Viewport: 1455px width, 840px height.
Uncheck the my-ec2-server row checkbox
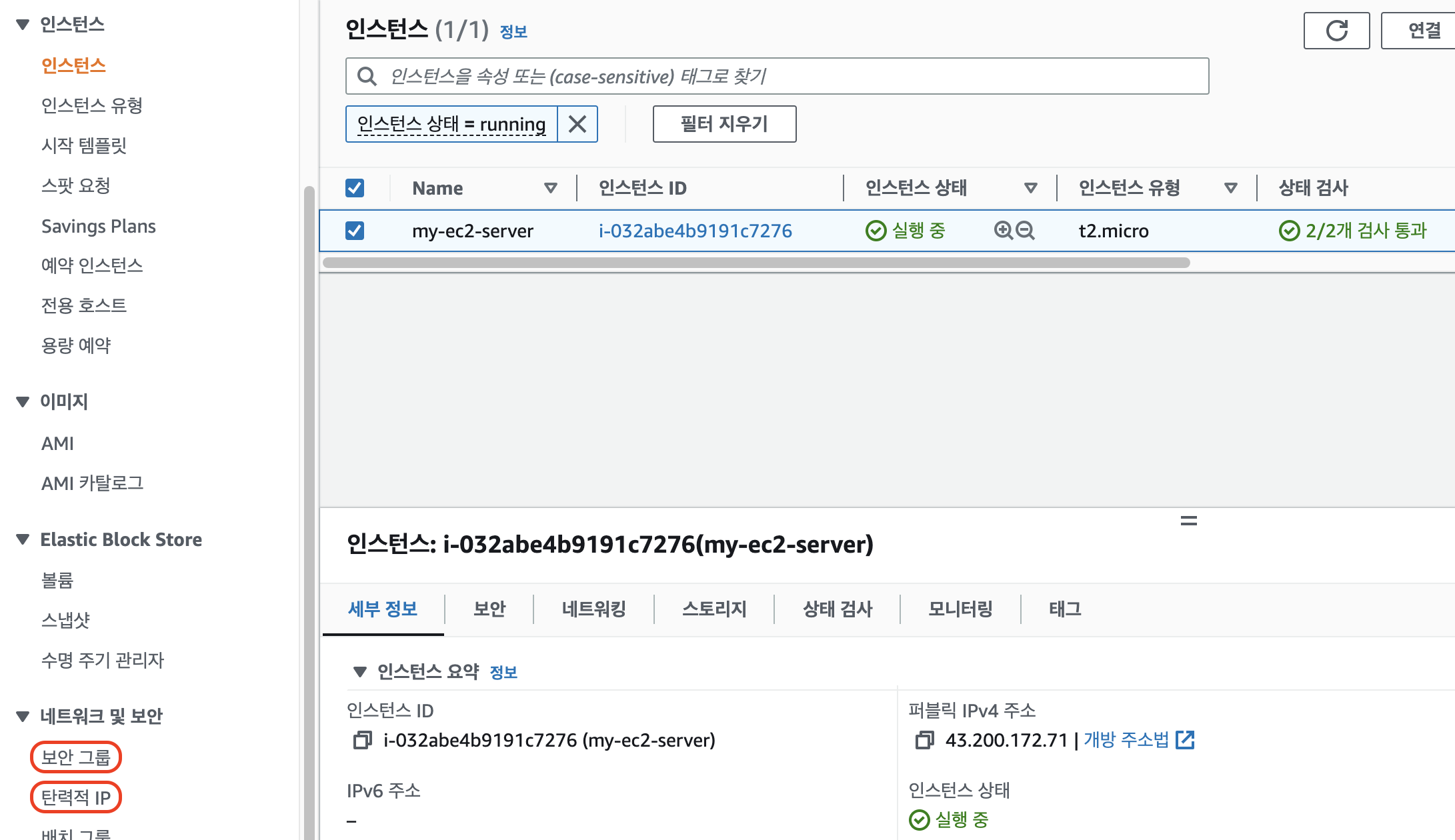tap(355, 231)
